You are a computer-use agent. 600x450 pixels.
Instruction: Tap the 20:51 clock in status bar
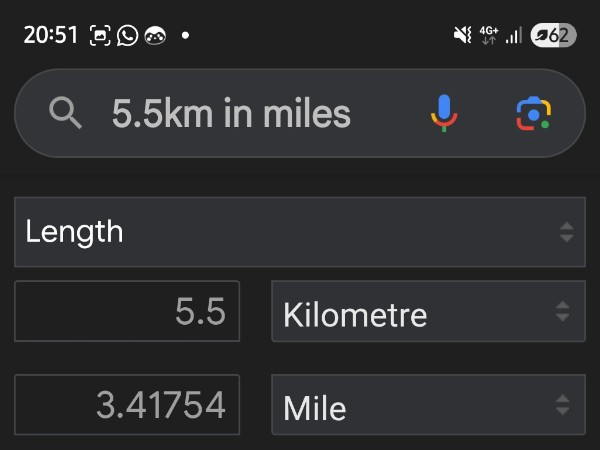coord(50,35)
